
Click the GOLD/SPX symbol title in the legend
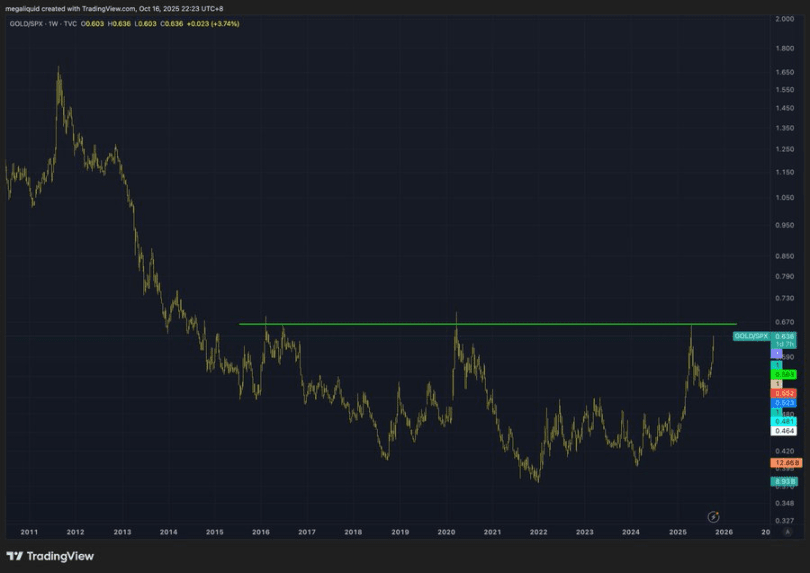(27, 24)
